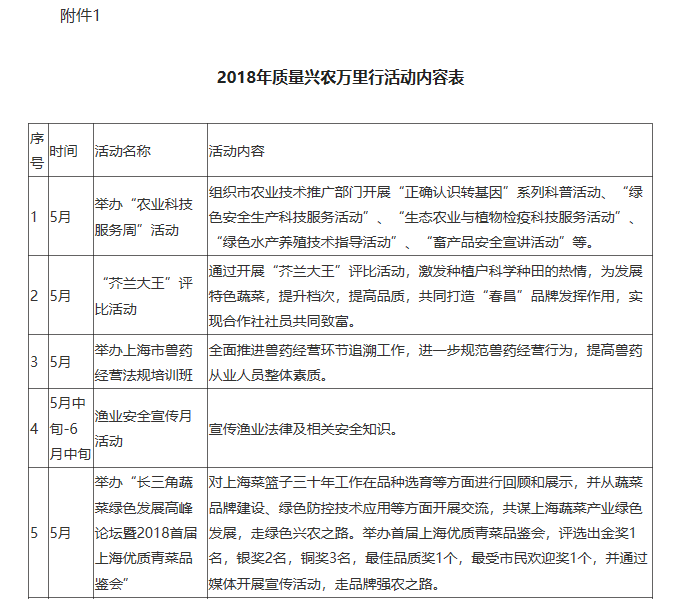Click the 附件1 label at top
This screenshot has height=599, width=685.
tap(80, 16)
